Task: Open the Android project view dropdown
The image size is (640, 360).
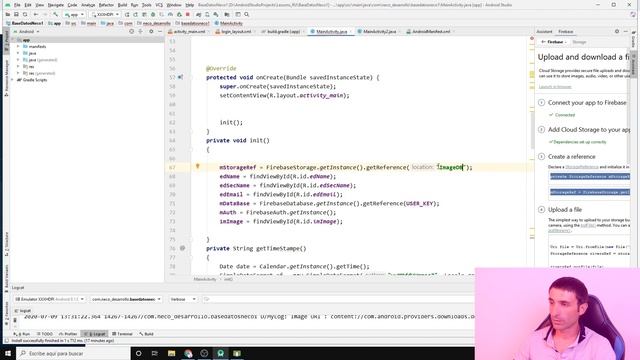Action: [x=27, y=31]
